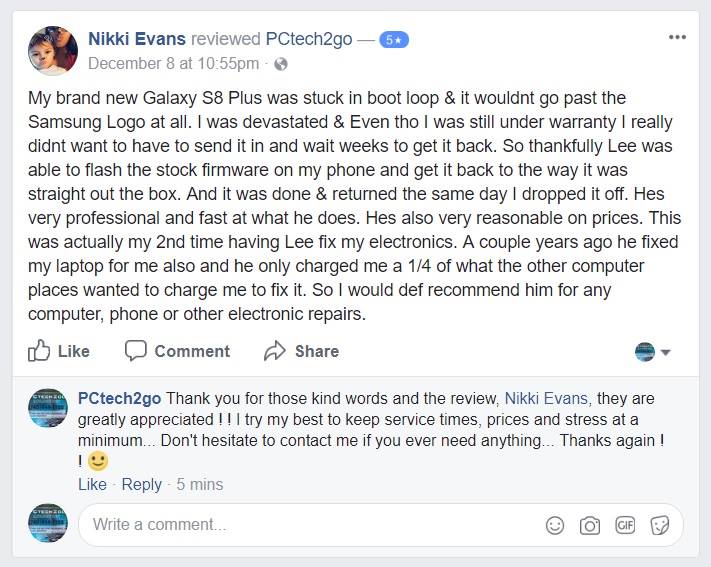Click the December 8 at 10:55pm timestamp
This screenshot has width=711, height=567.
pyautogui.click(x=174, y=63)
